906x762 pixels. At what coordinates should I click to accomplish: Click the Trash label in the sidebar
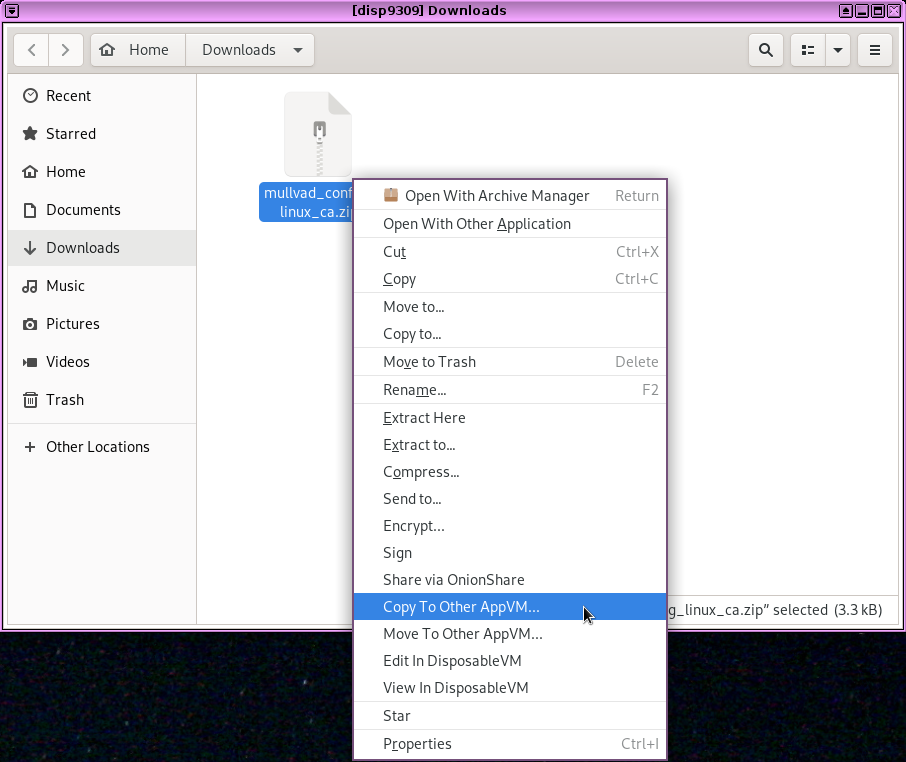click(x=65, y=400)
